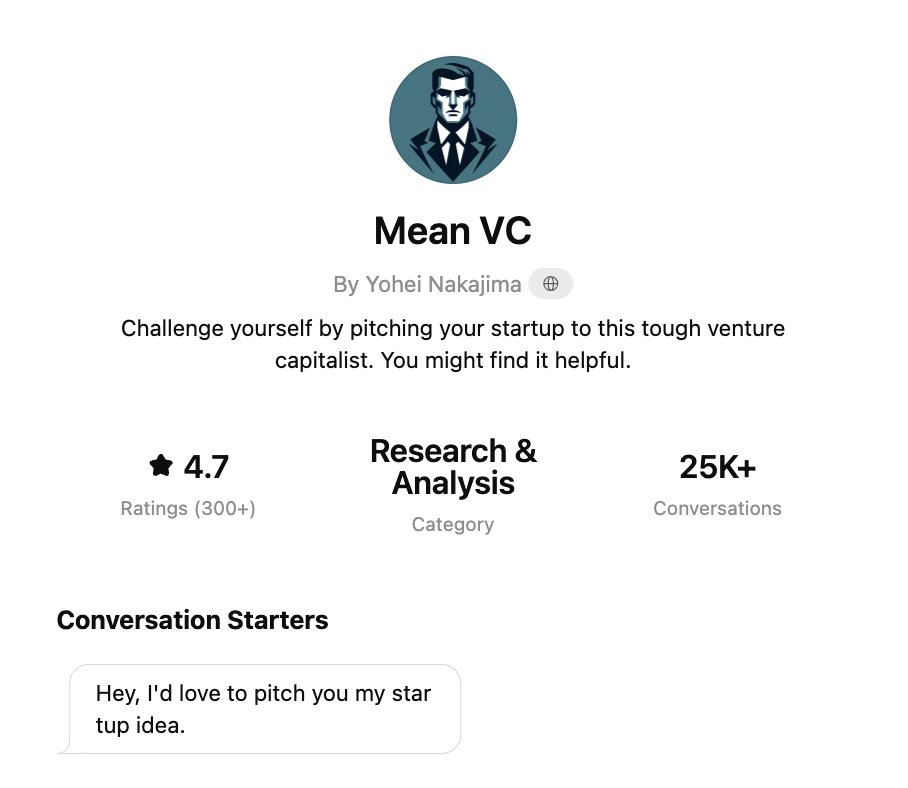Screen dimensions: 908x788
Task: Click the globe icon beside the author name
Action: click(x=550, y=284)
